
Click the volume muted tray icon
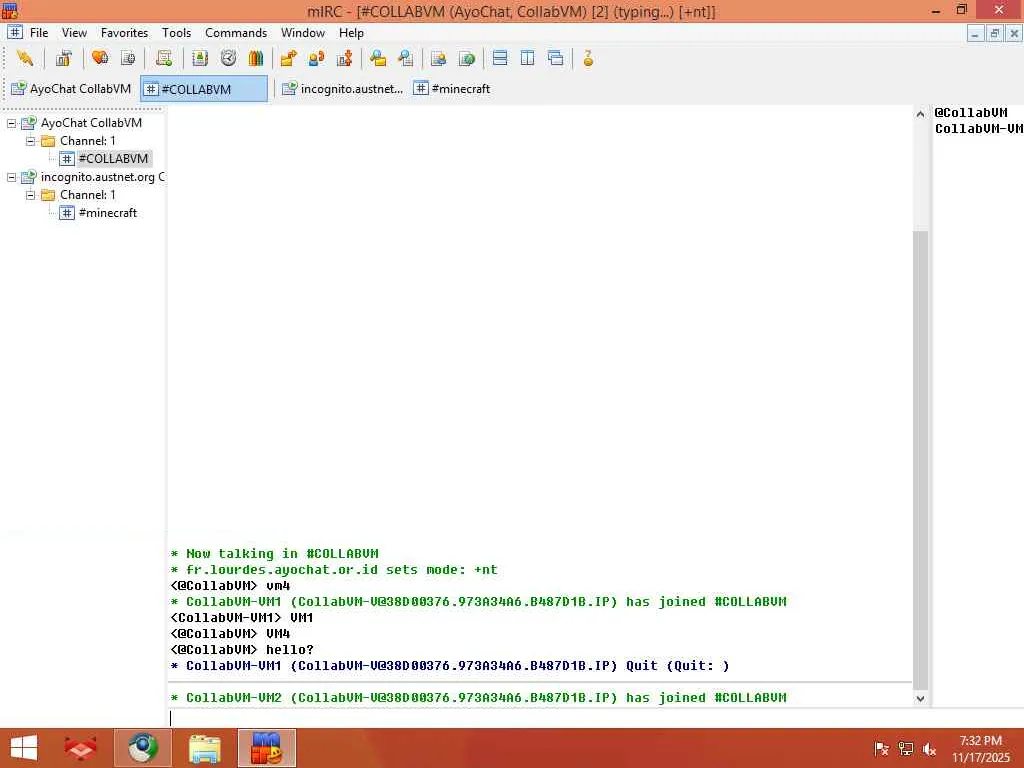[x=929, y=749]
